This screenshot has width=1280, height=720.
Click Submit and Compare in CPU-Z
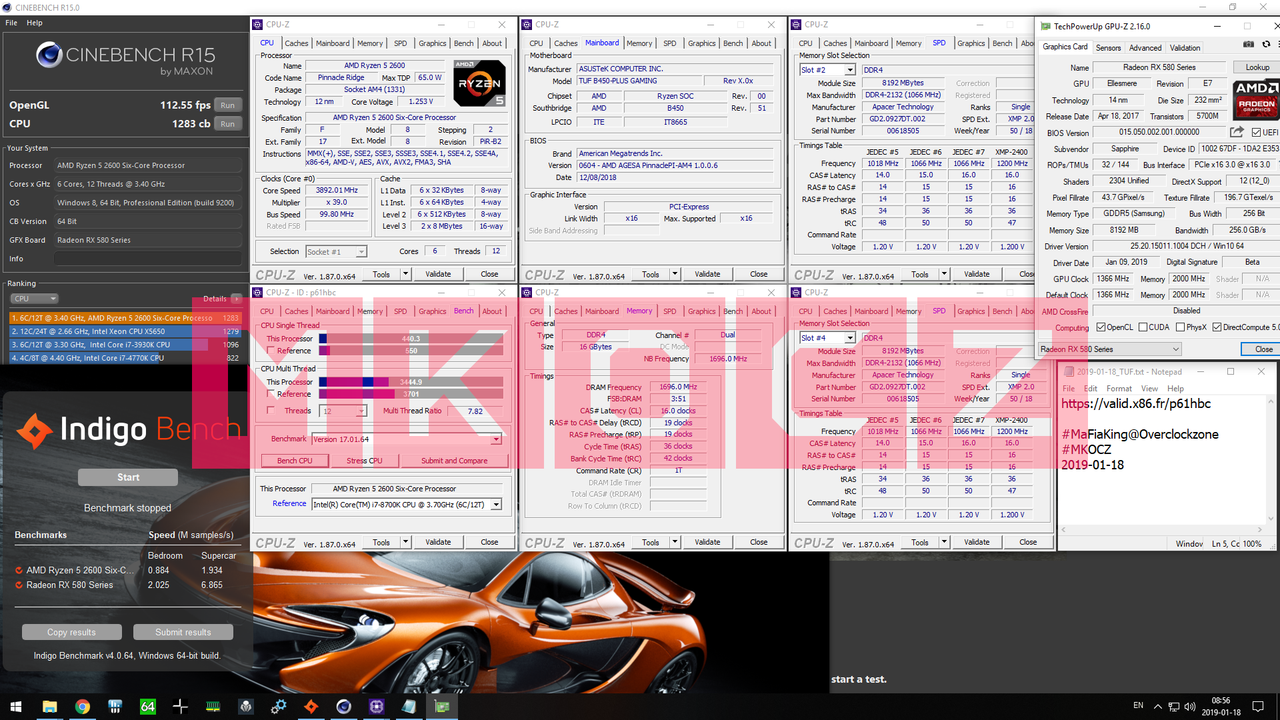pyautogui.click(x=454, y=461)
